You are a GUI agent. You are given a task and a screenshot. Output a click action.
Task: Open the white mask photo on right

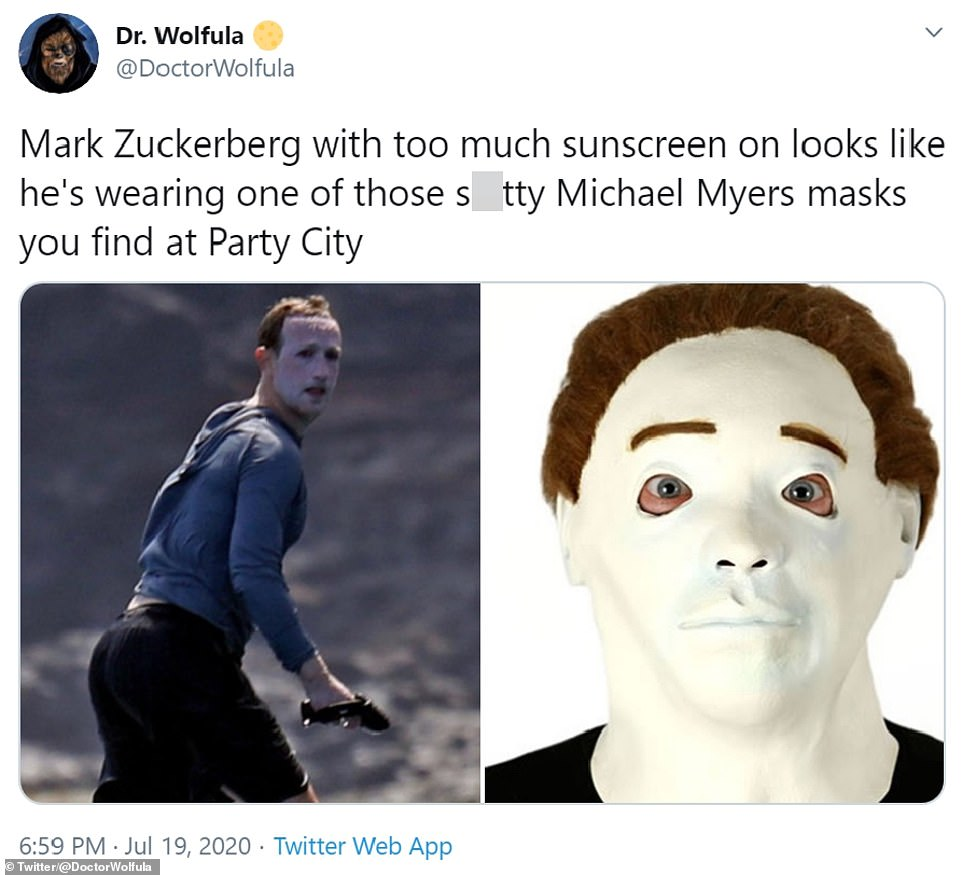point(714,542)
